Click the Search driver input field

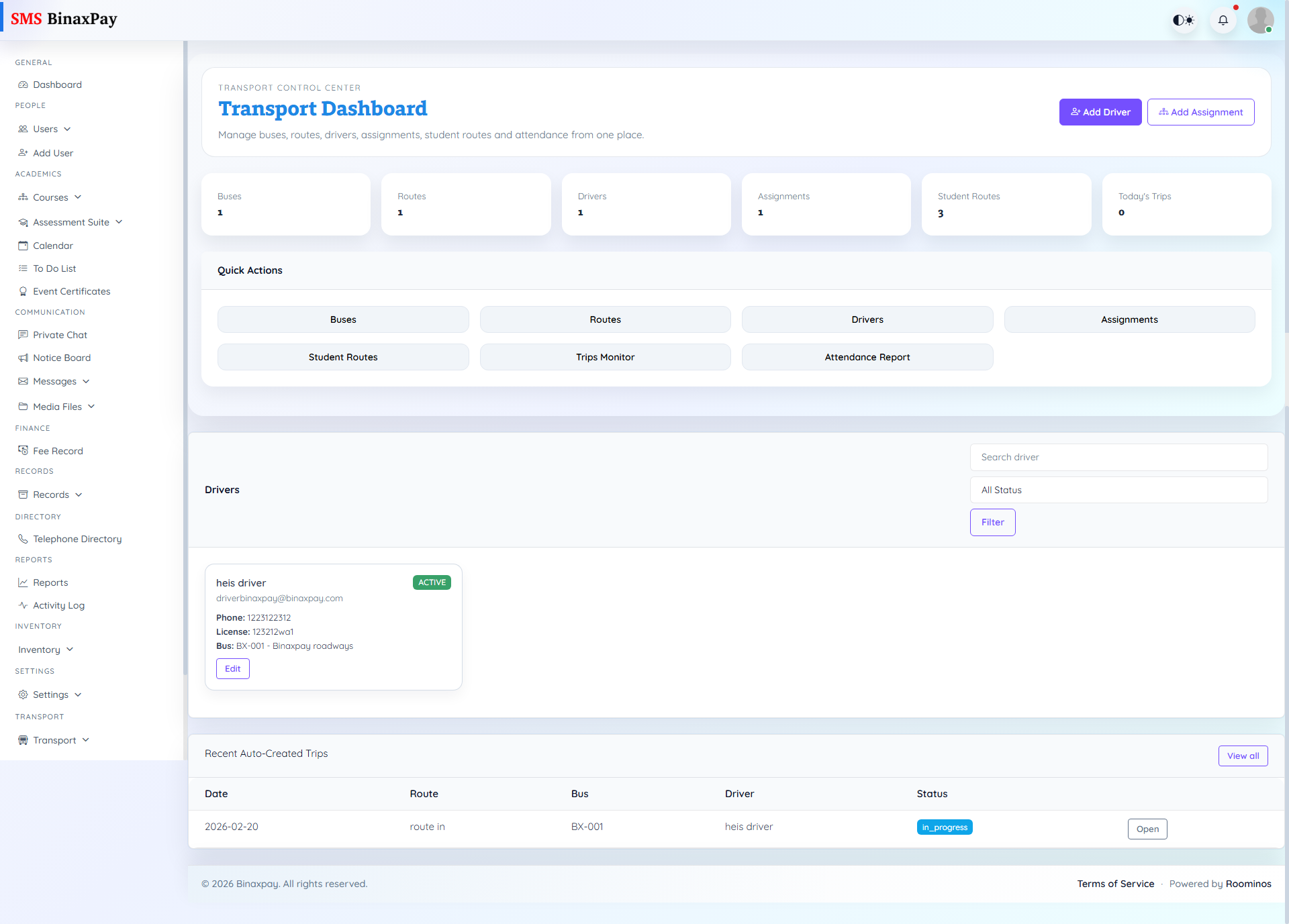click(1118, 457)
